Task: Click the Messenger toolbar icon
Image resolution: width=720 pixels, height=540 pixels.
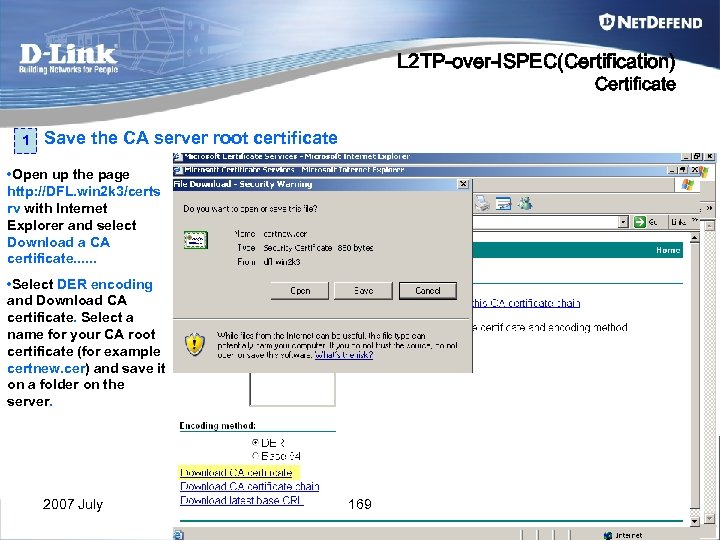Action: [525, 203]
